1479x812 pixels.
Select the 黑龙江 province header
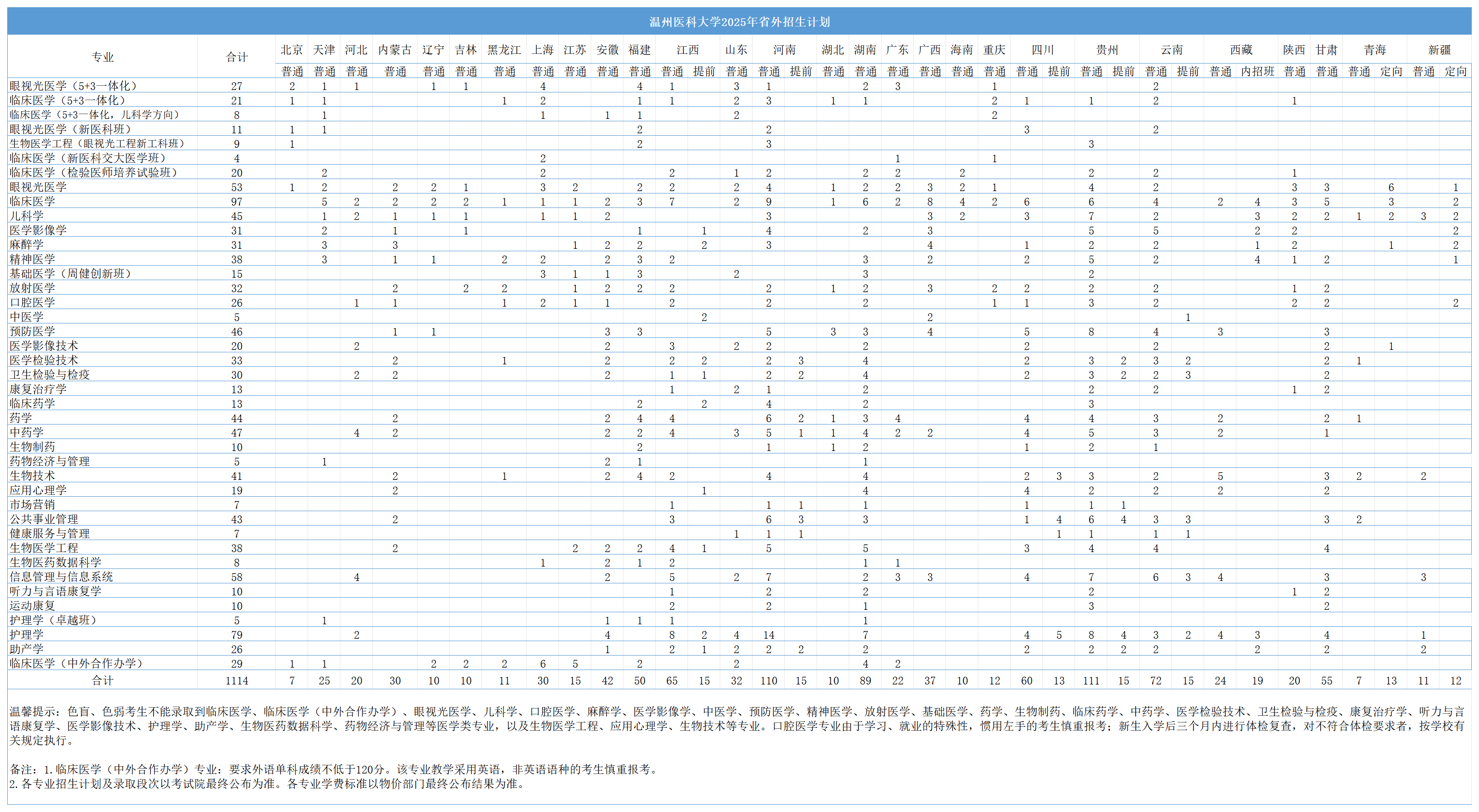504,50
